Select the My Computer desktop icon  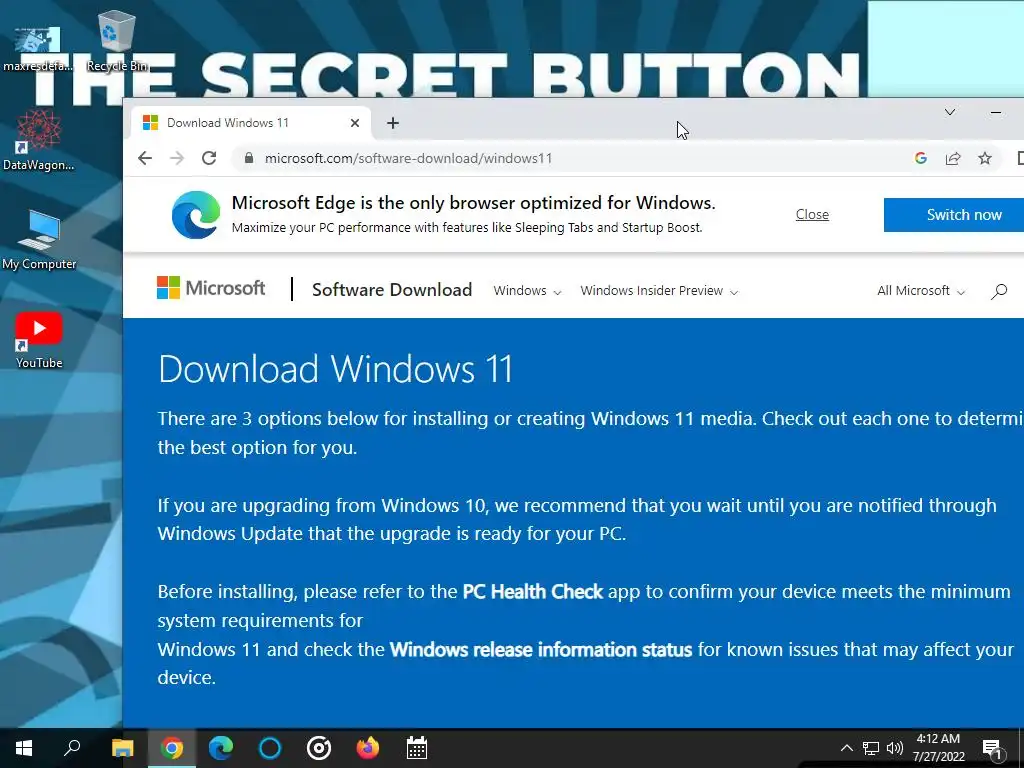coord(39,240)
